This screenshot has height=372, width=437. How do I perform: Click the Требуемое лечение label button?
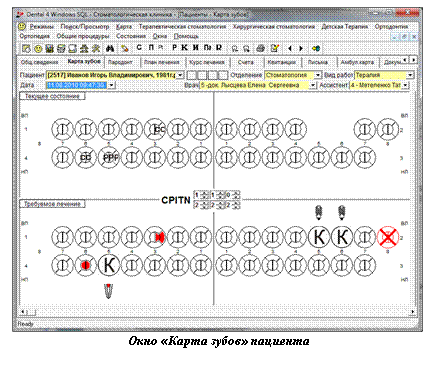coord(52,204)
